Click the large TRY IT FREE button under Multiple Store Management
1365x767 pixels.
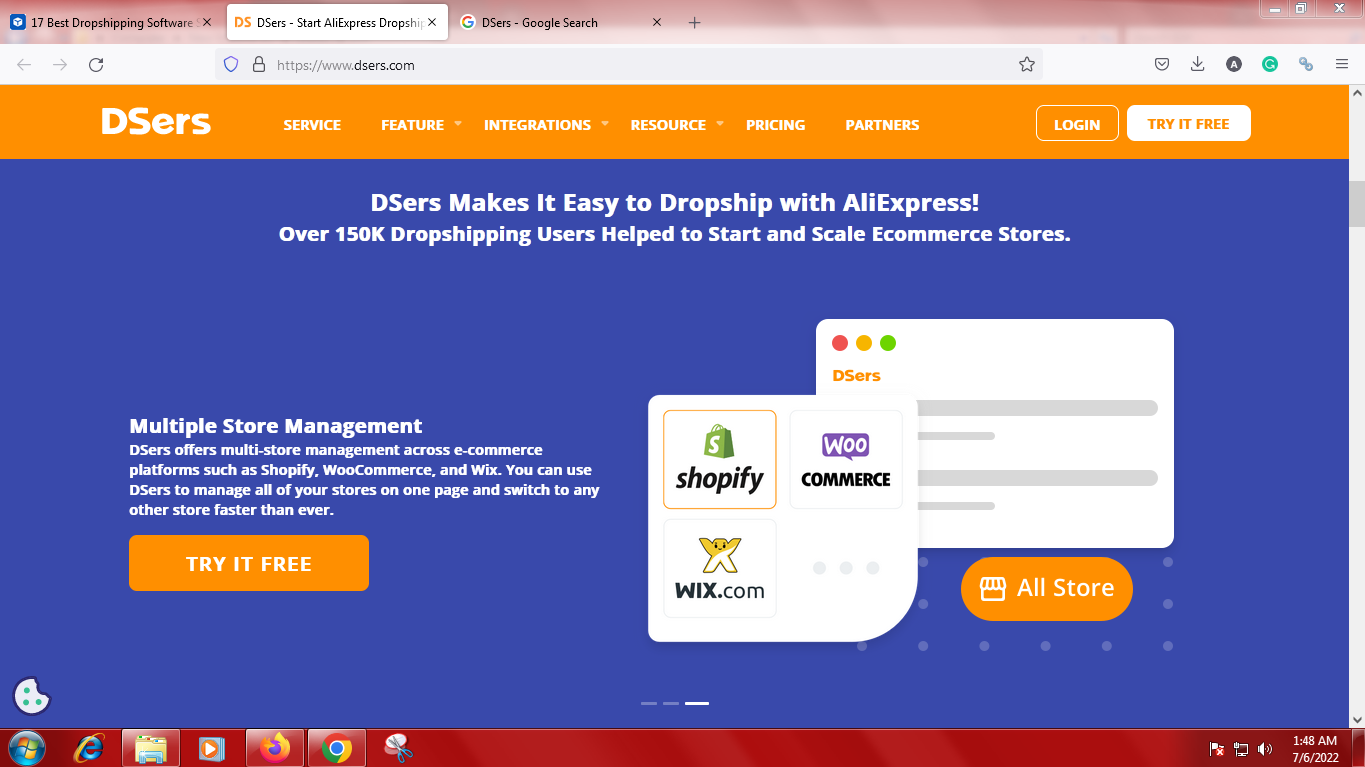tap(249, 563)
